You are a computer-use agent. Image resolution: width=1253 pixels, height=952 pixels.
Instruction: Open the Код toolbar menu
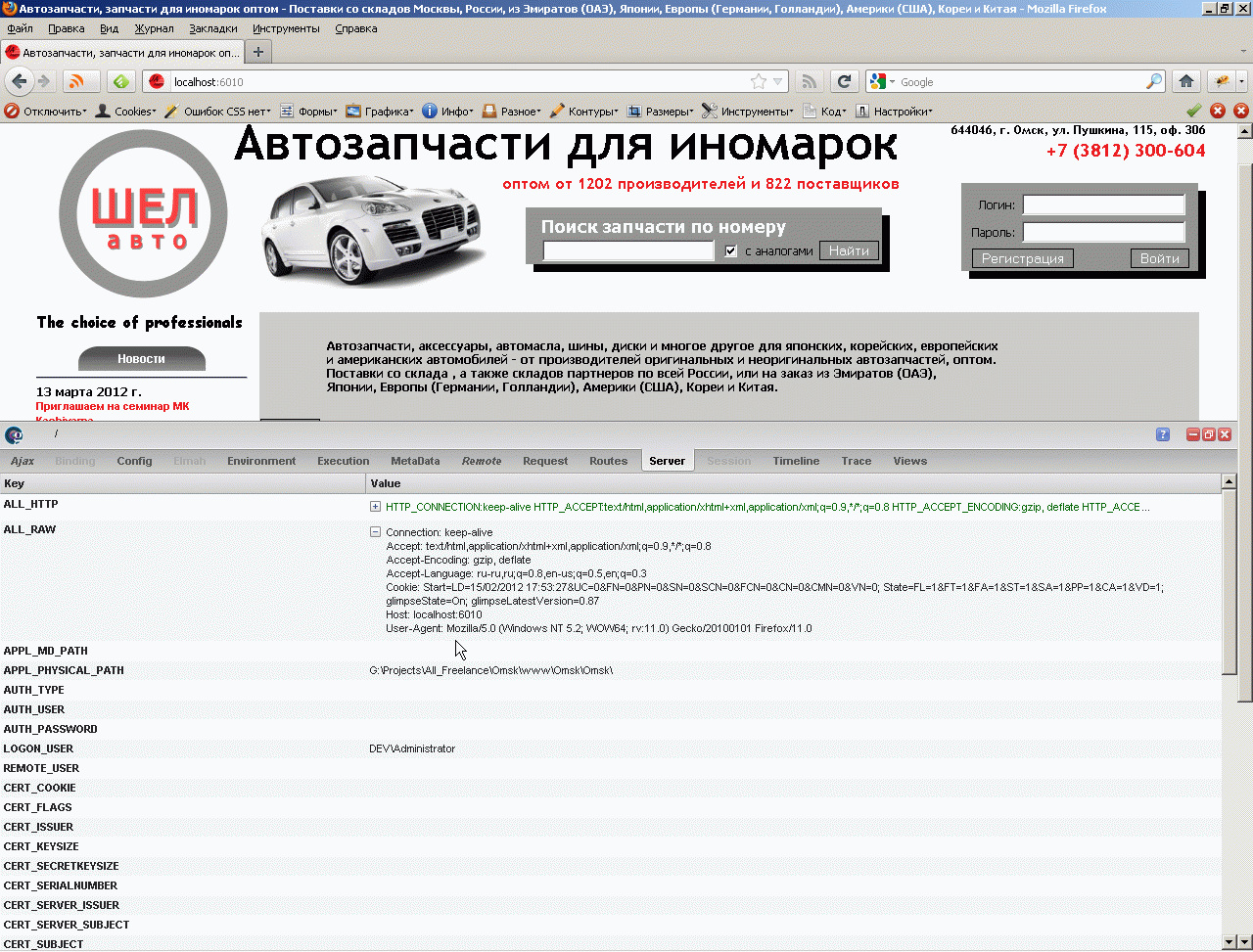tap(823, 112)
